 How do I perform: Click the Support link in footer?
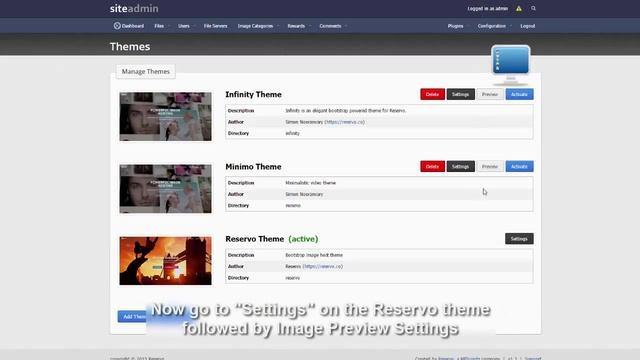click(533, 358)
